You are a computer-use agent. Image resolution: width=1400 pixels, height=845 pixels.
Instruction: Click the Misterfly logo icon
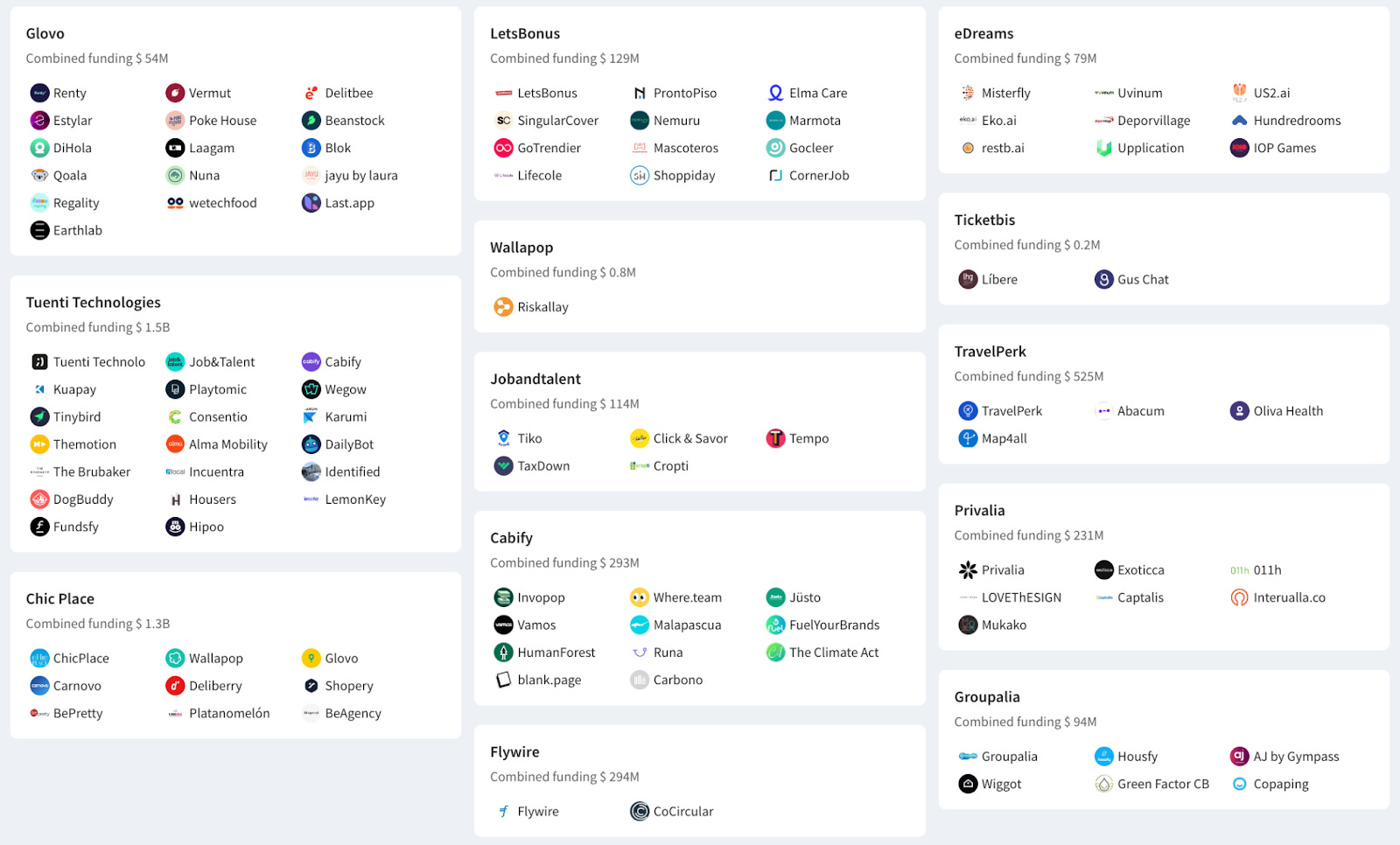click(x=968, y=94)
